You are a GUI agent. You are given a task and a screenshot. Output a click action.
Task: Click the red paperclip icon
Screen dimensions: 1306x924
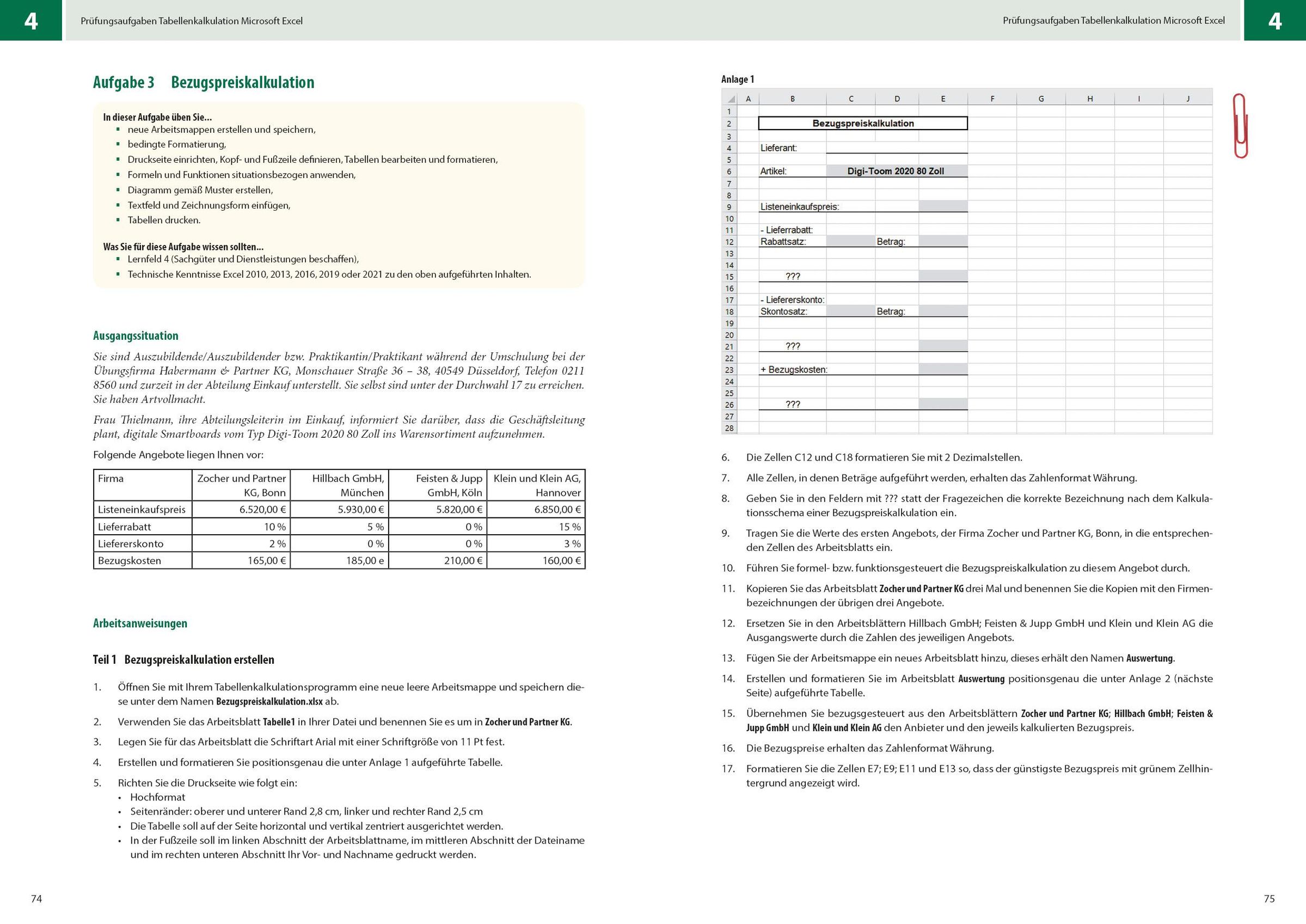tap(1241, 126)
